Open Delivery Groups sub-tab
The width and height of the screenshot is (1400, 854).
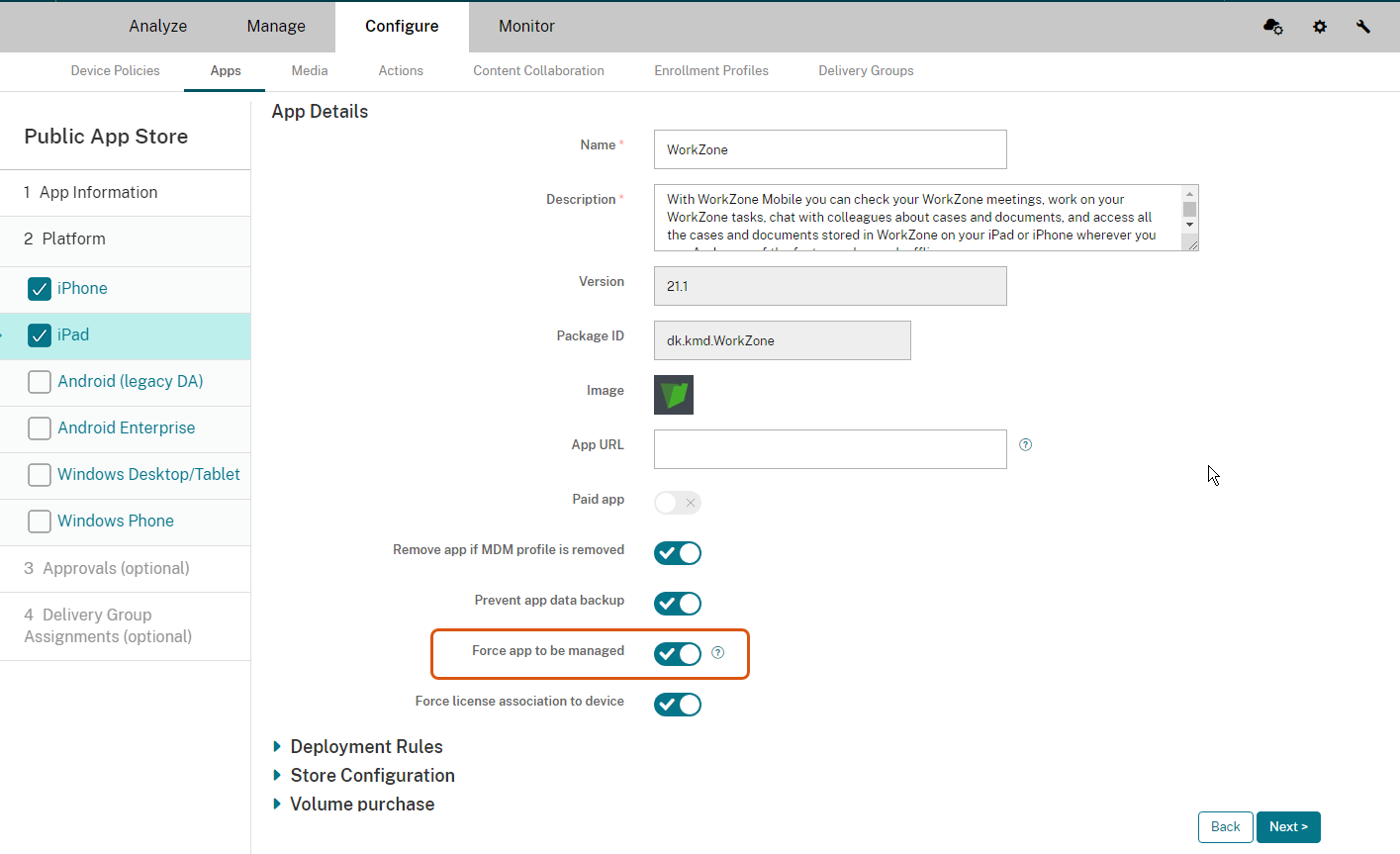click(866, 71)
